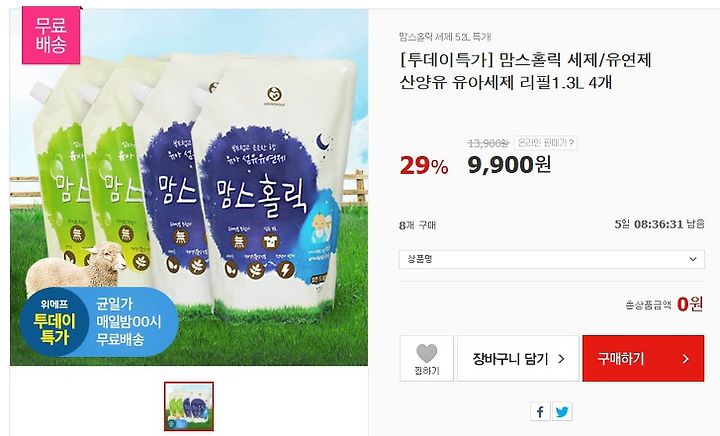Click the white arrow on 구매하기 button
Viewport: 720px width, 436px height.
686,359
